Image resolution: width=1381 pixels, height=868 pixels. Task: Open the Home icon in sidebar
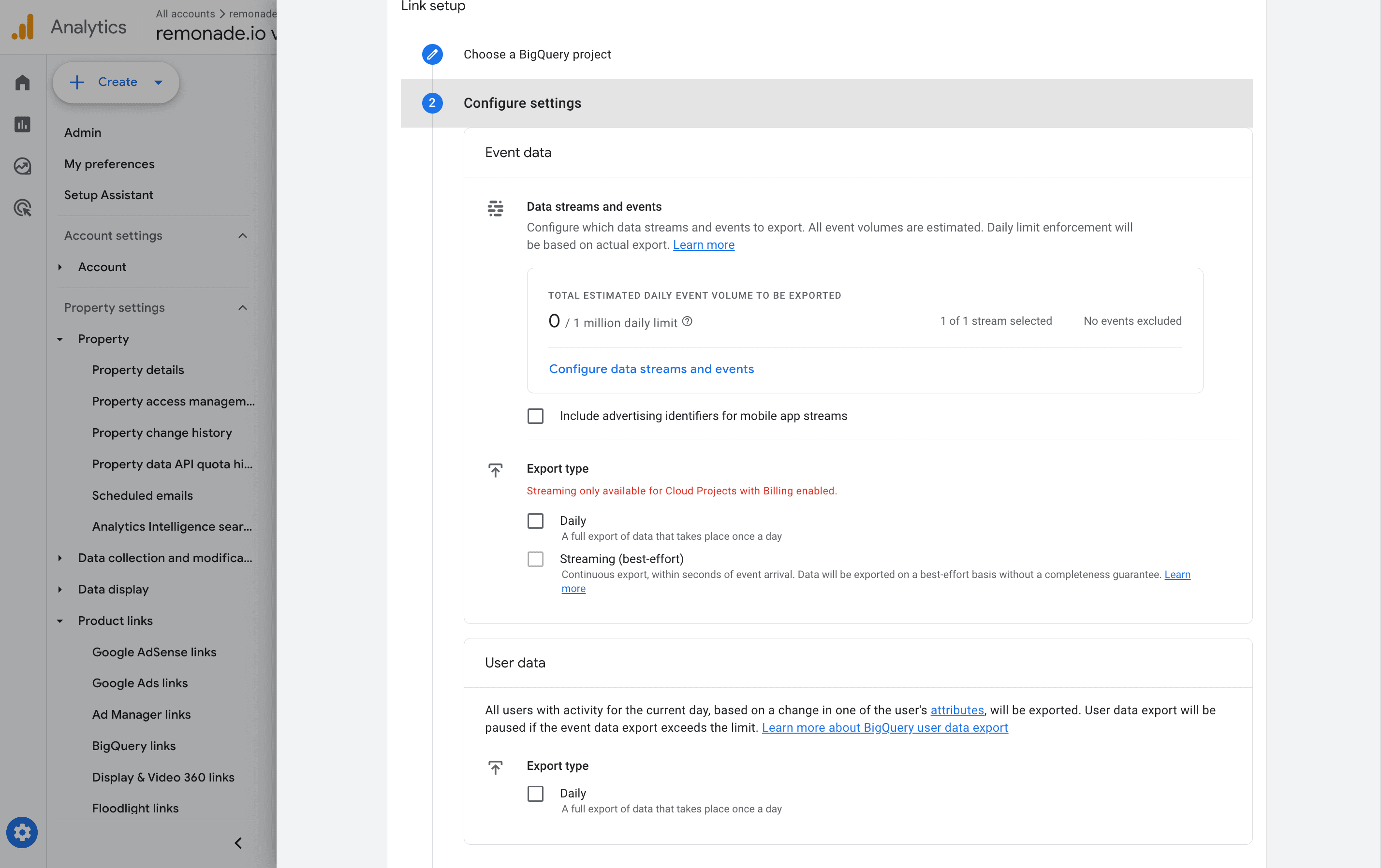coord(22,83)
